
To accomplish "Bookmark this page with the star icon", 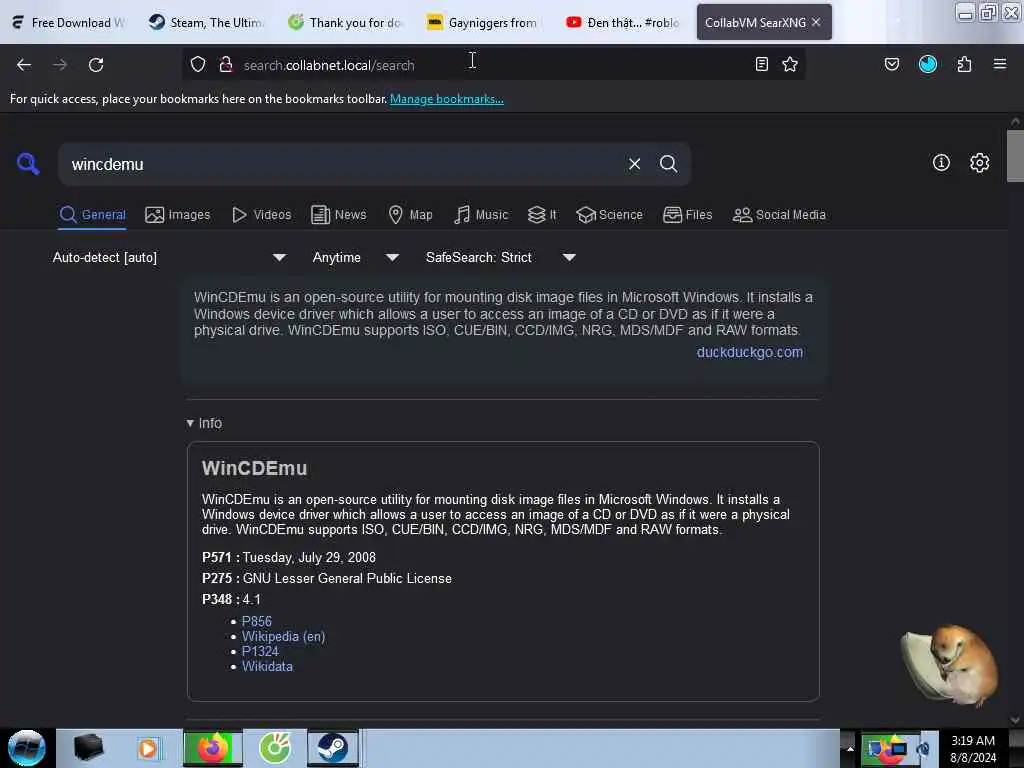I will click(x=790, y=64).
